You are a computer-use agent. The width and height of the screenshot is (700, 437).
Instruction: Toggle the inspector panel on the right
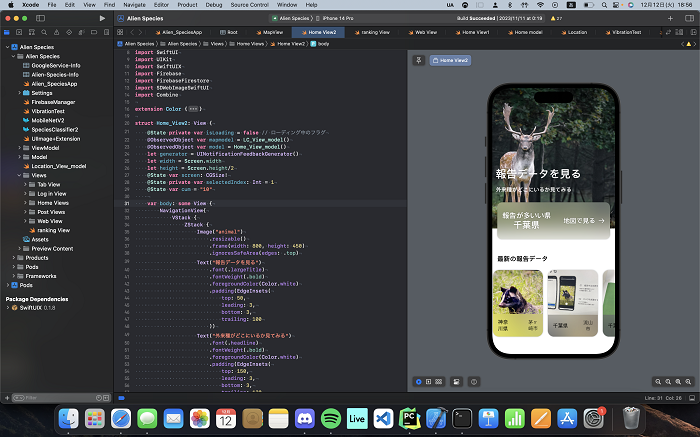pos(690,18)
